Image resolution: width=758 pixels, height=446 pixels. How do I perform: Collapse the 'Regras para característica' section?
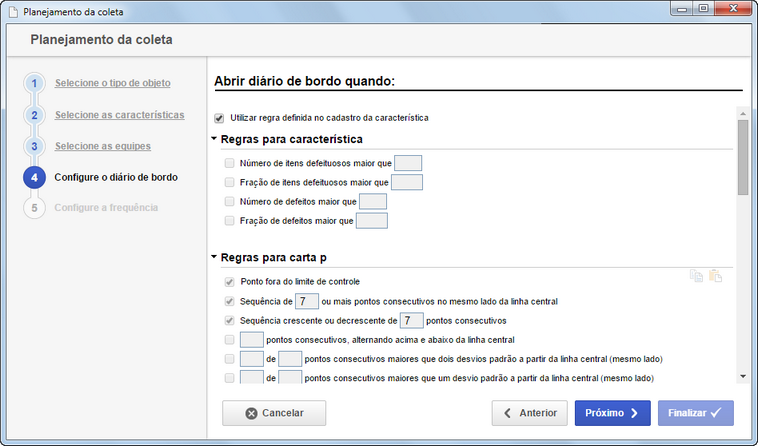(x=214, y=139)
